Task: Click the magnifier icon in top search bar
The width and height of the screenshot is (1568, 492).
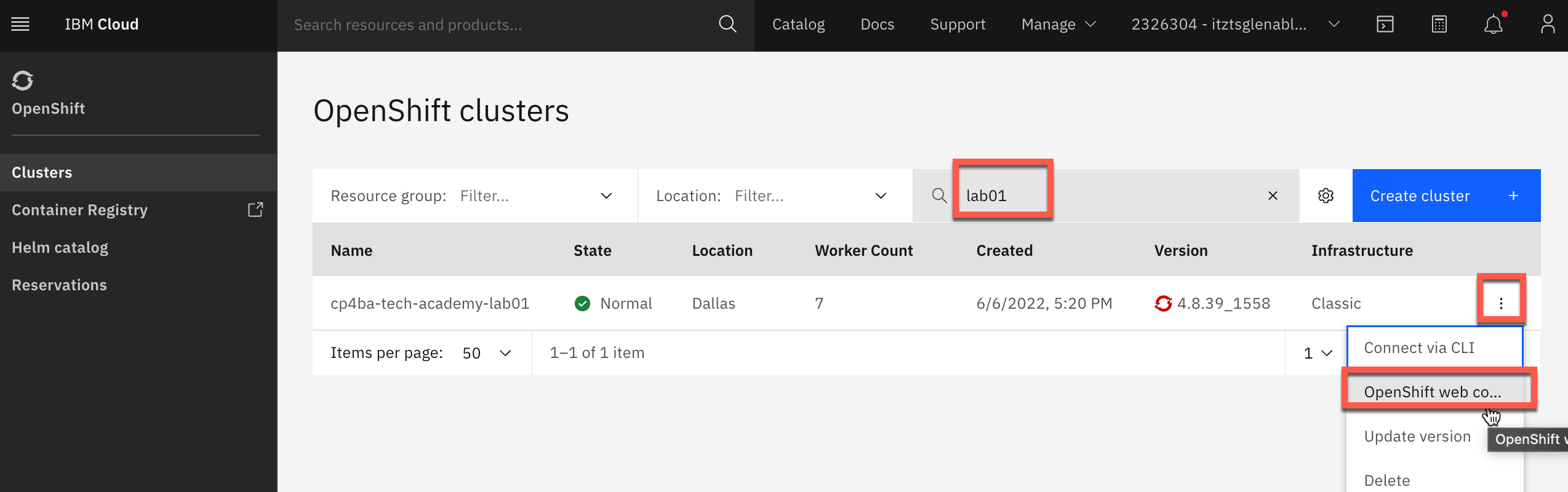Action: [x=727, y=25]
